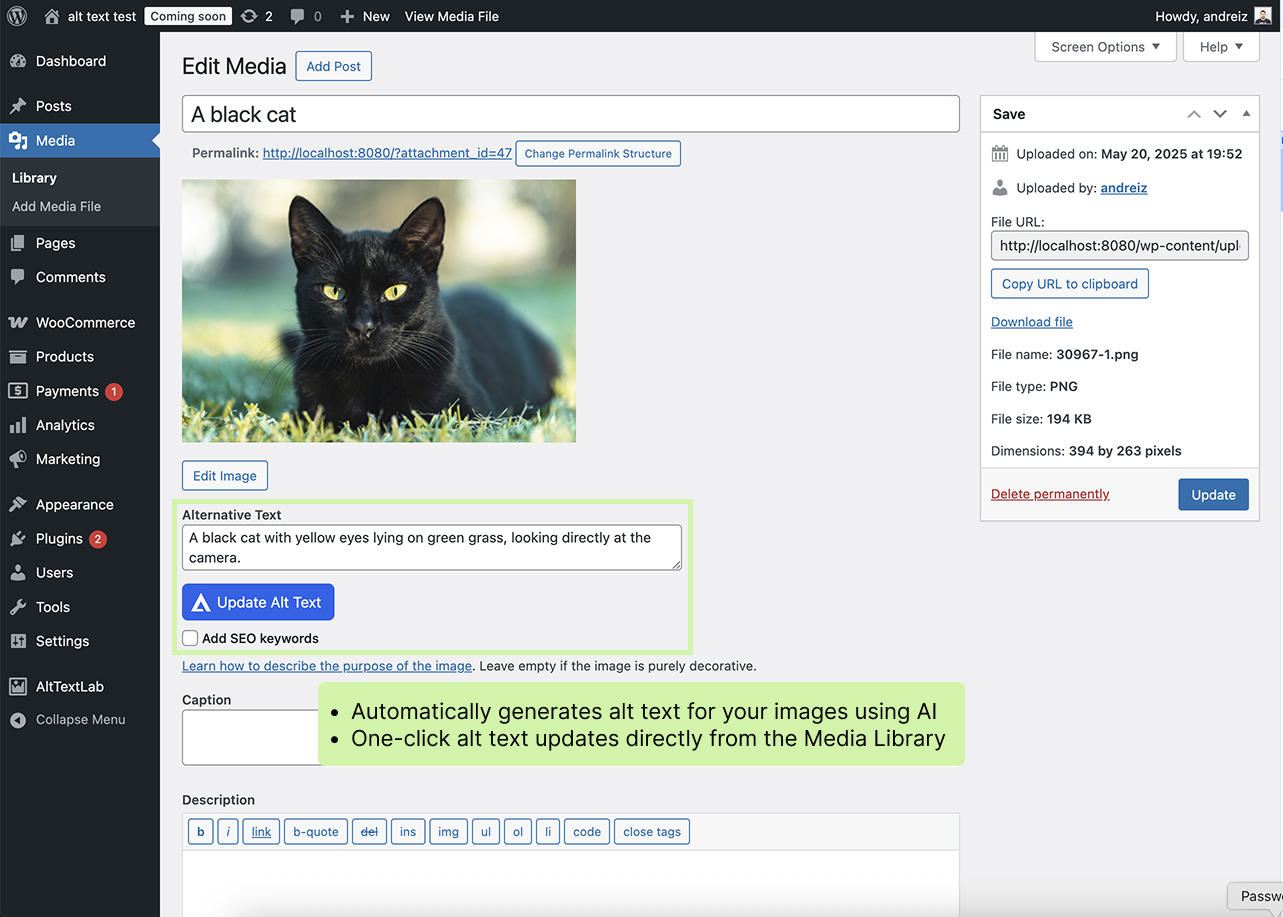Screen dimensions: 1283x917
Task: Click the Posts pin icon
Action: (x=18, y=106)
